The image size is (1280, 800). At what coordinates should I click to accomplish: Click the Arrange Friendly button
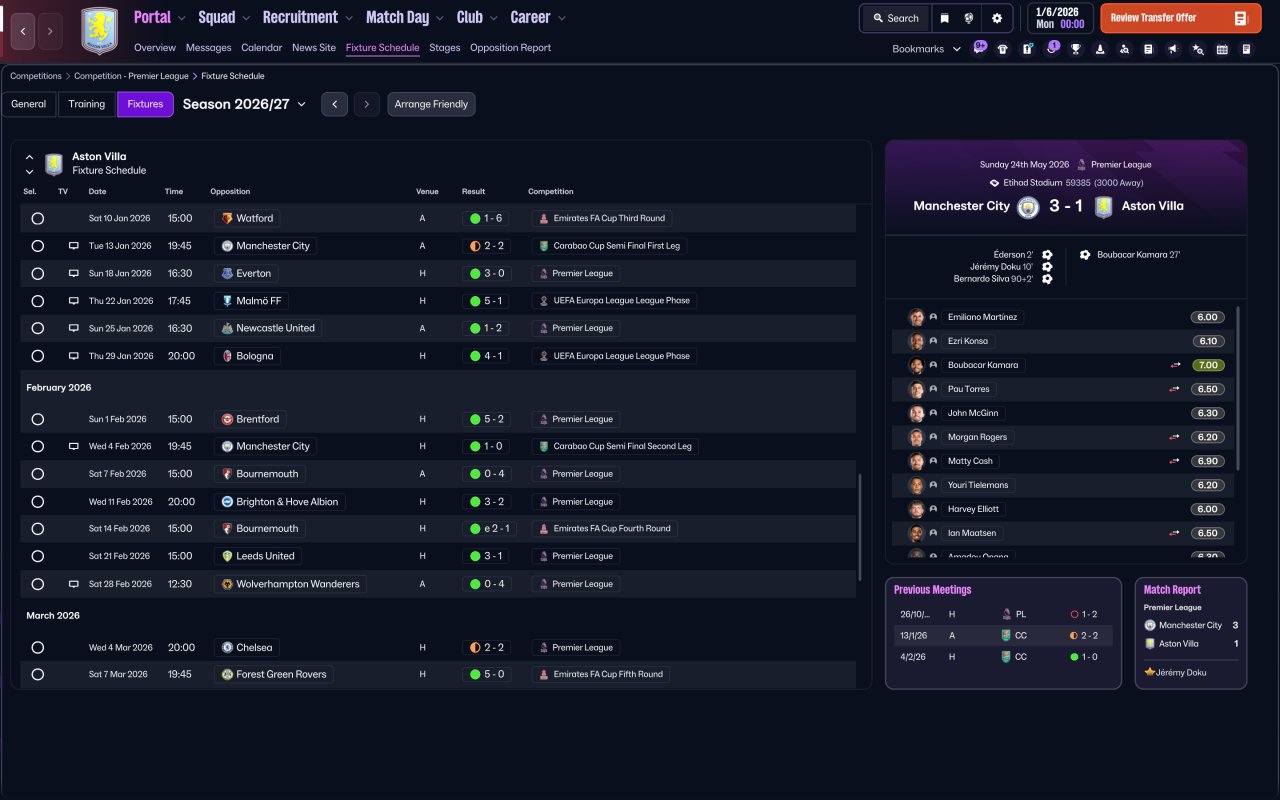(431, 104)
